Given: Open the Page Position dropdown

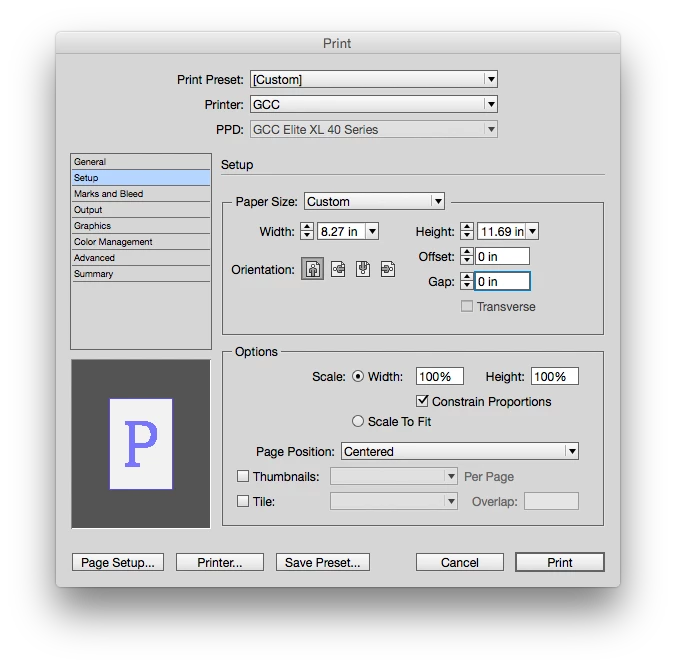Looking at the screenshot, I should pyautogui.click(x=460, y=451).
